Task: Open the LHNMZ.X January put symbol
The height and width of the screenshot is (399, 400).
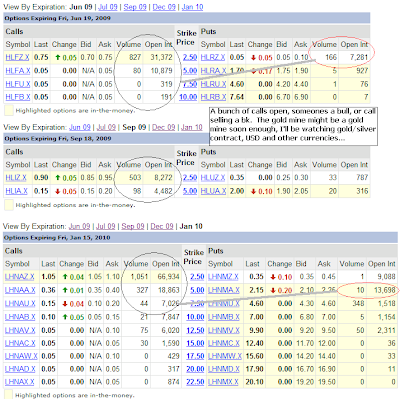Action: pos(223,277)
